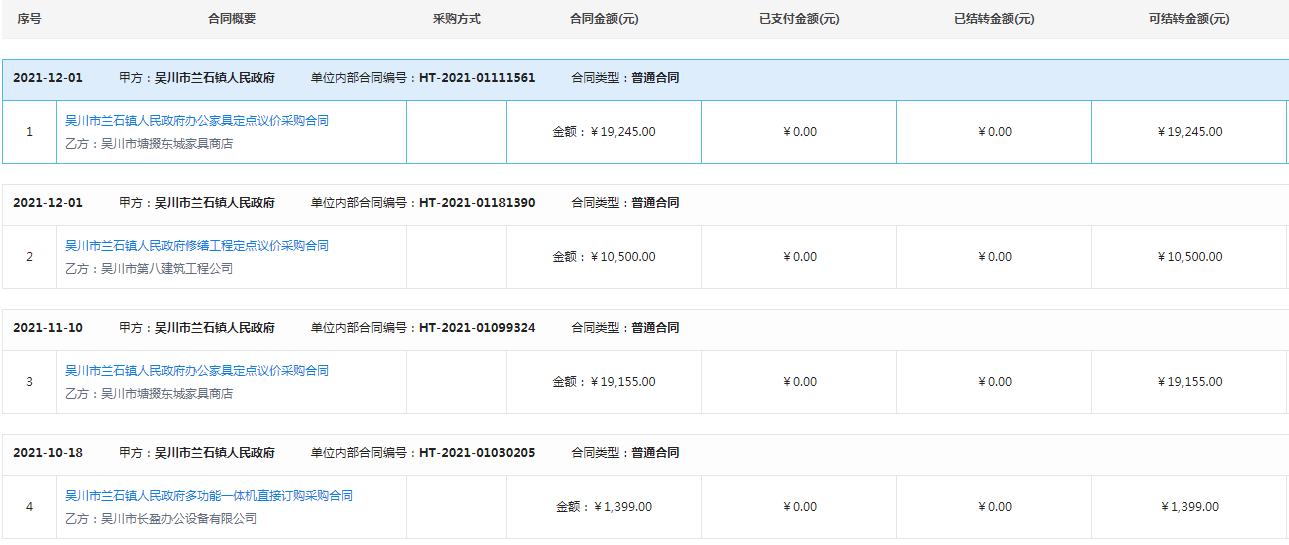Click the row number 4 cell
1289x545 pixels.
[29, 507]
